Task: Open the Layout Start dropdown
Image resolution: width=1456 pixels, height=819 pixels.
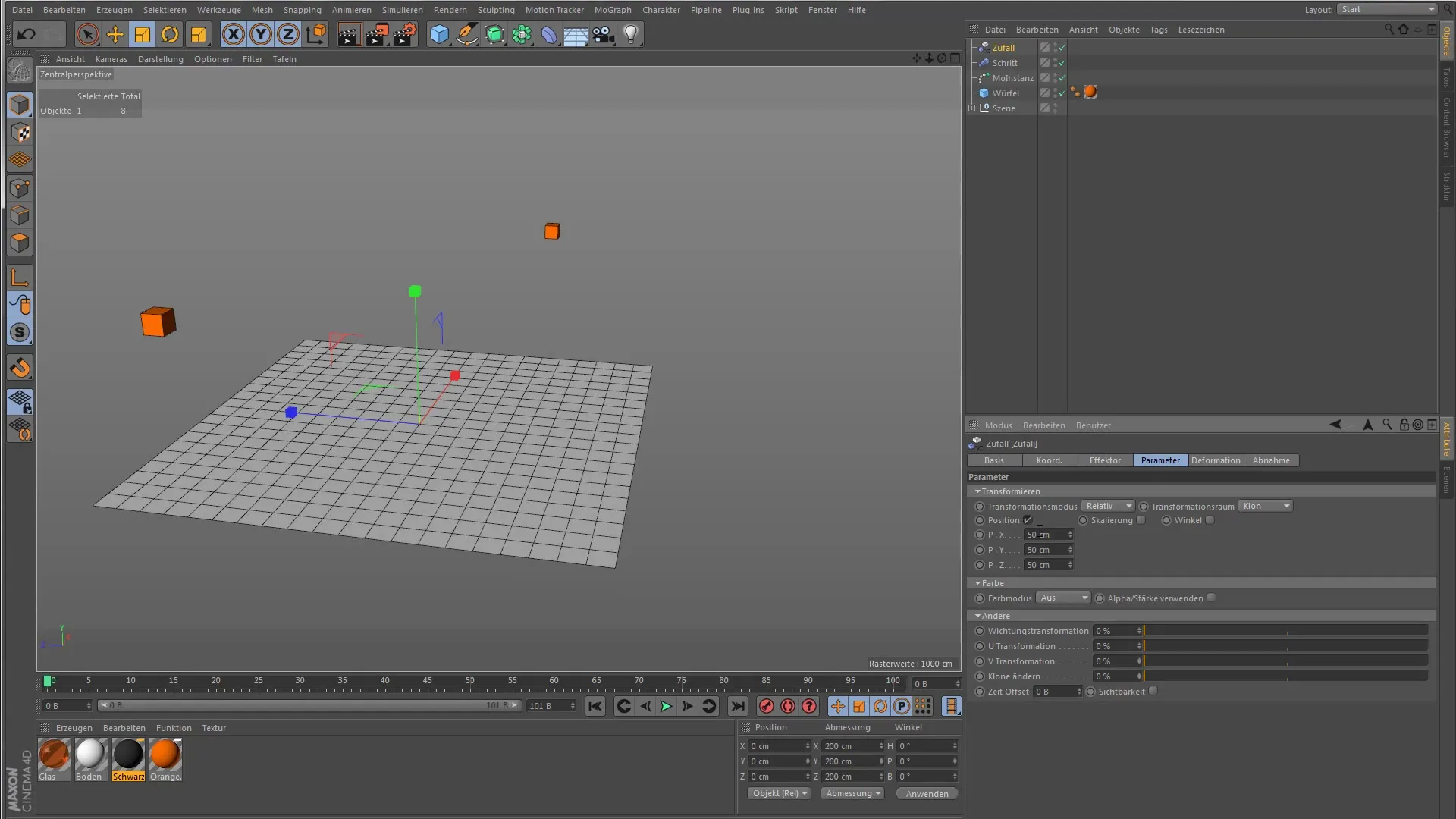Action: click(x=1387, y=9)
